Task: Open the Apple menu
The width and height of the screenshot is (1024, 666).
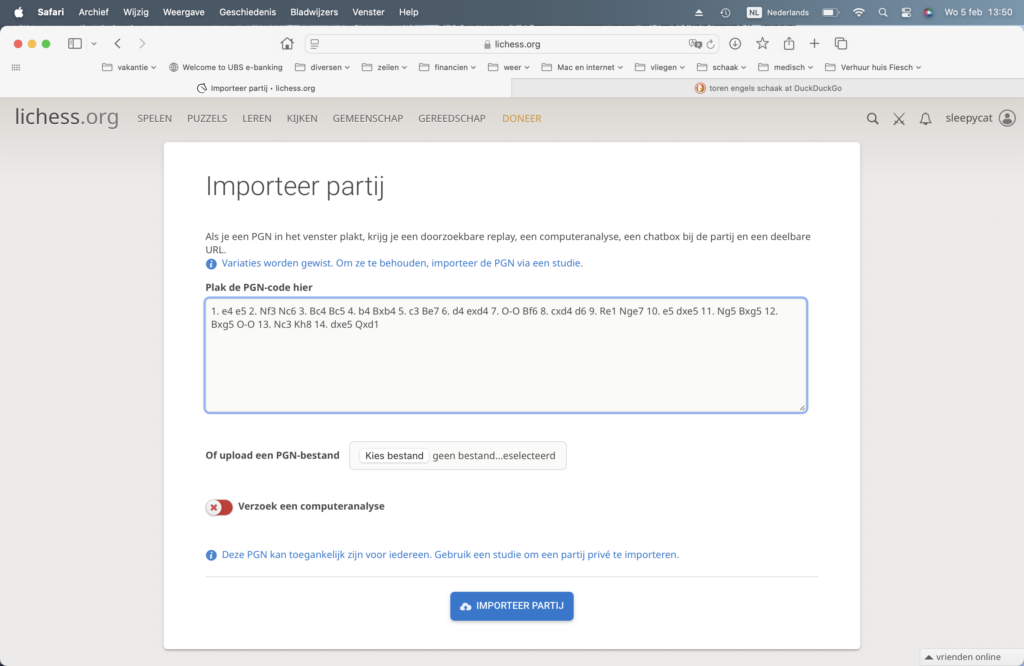Action: click(x=18, y=12)
